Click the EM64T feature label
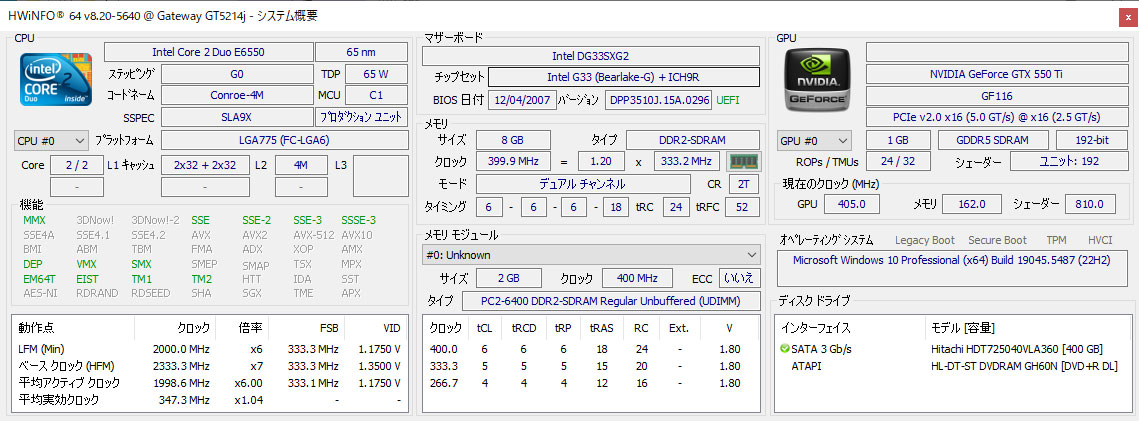1139x421 pixels. click(39, 279)
